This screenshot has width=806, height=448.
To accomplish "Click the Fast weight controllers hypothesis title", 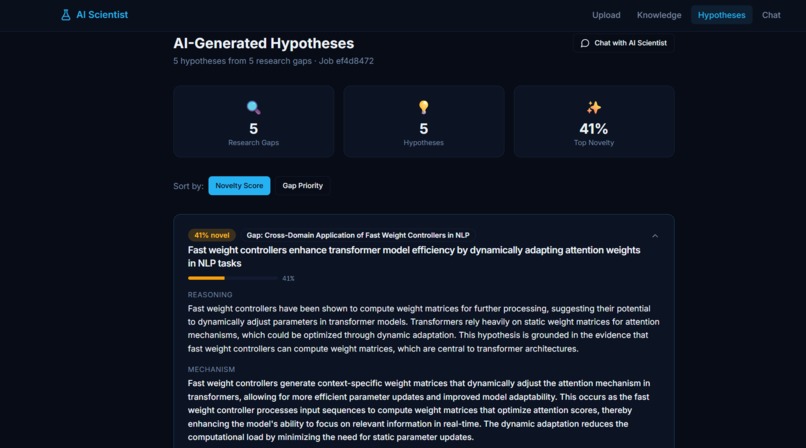I will pos(414,256).
